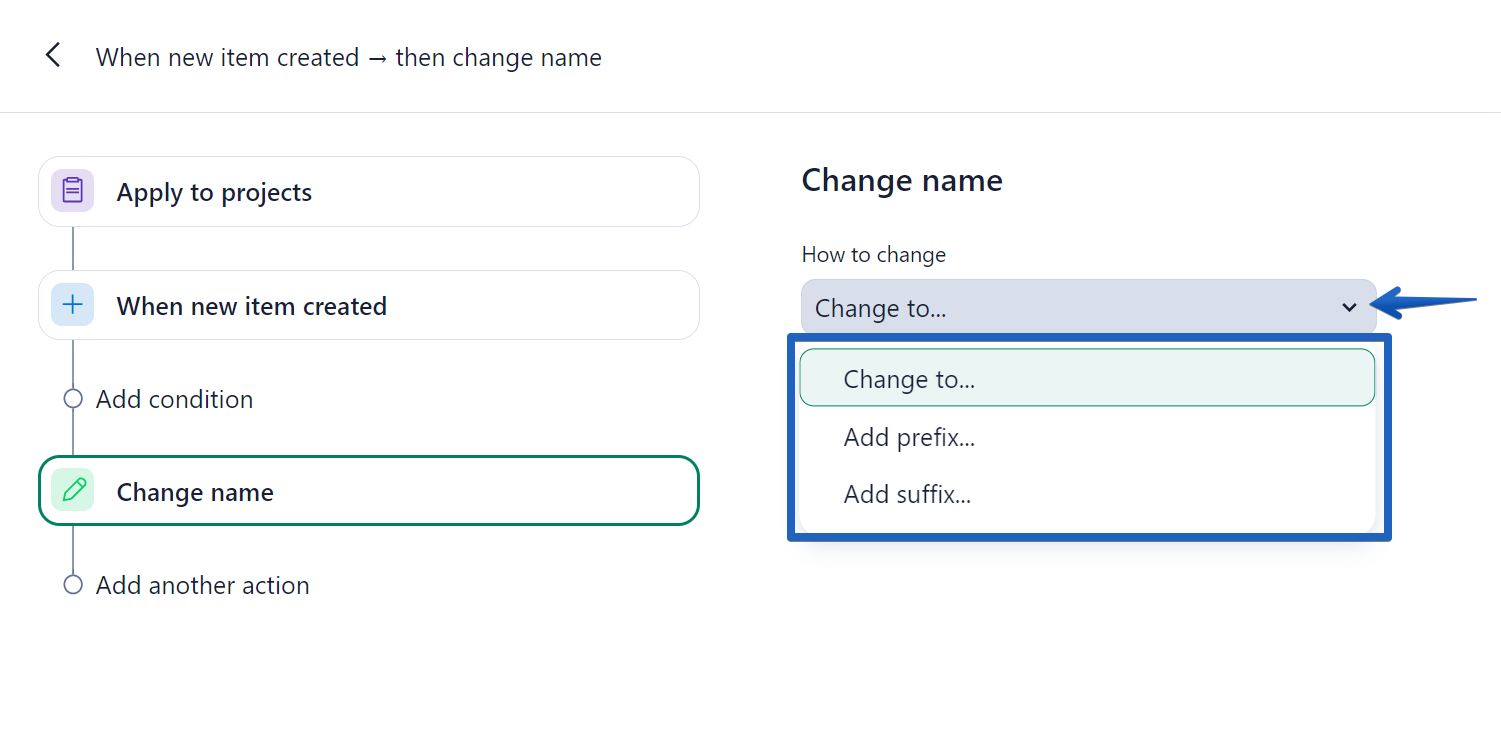This screenshot has height=744, width=1501.
Task: Click the circle node beside Add condition
Action: (x=72, y=399)
